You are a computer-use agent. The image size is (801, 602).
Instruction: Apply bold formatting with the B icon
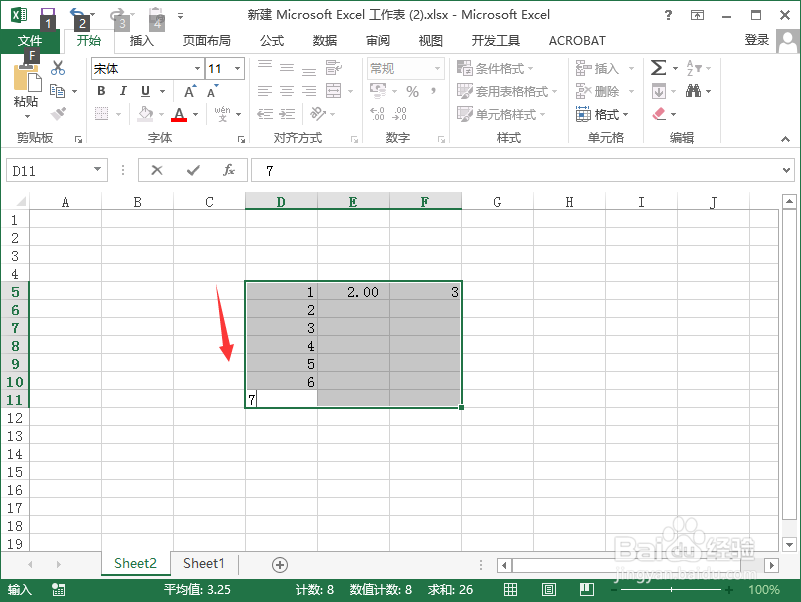pos(102,92)
